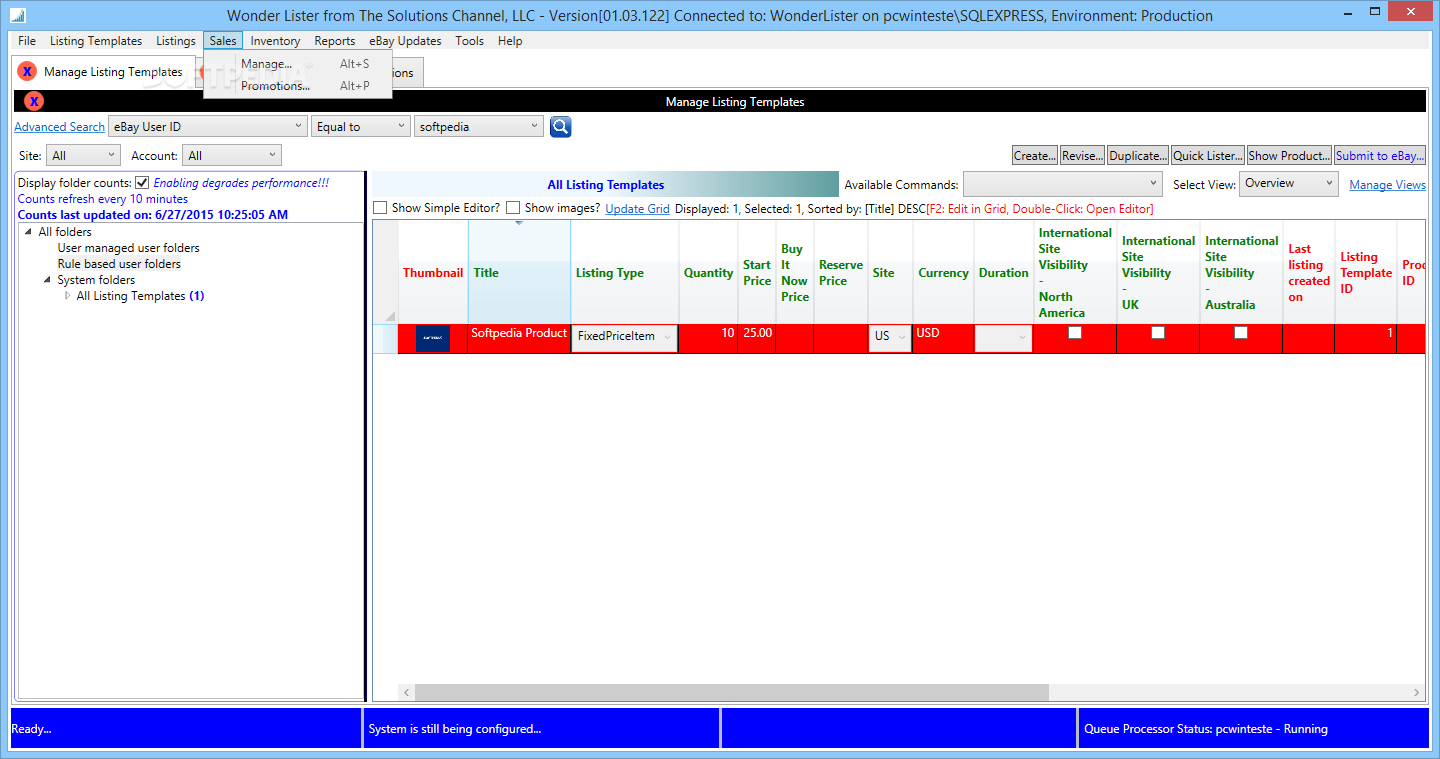Click the grid scrollbar's right arrow

click(1416, 692)
